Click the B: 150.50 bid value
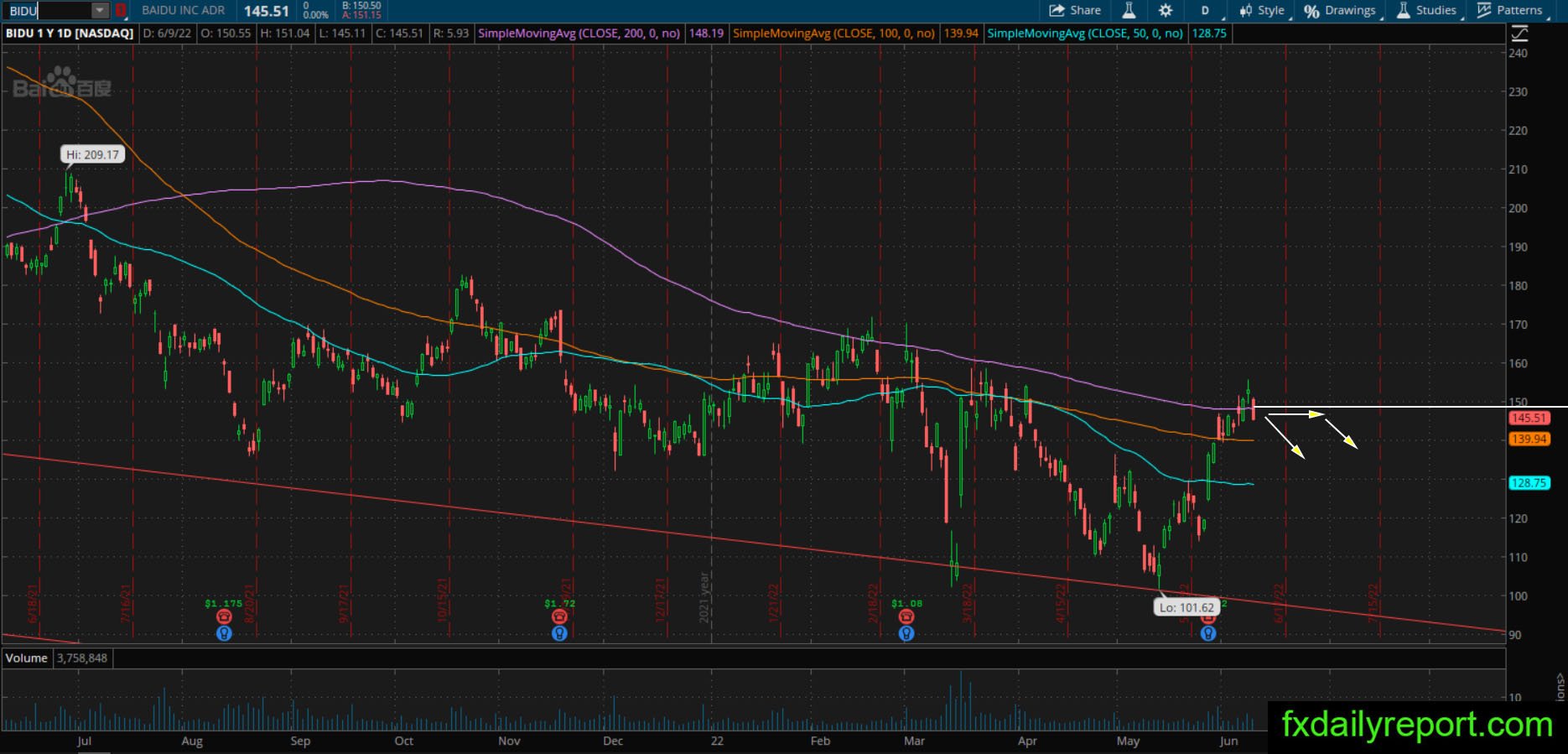The height and width of the screenshot is (754, 1568). [361, 5]
